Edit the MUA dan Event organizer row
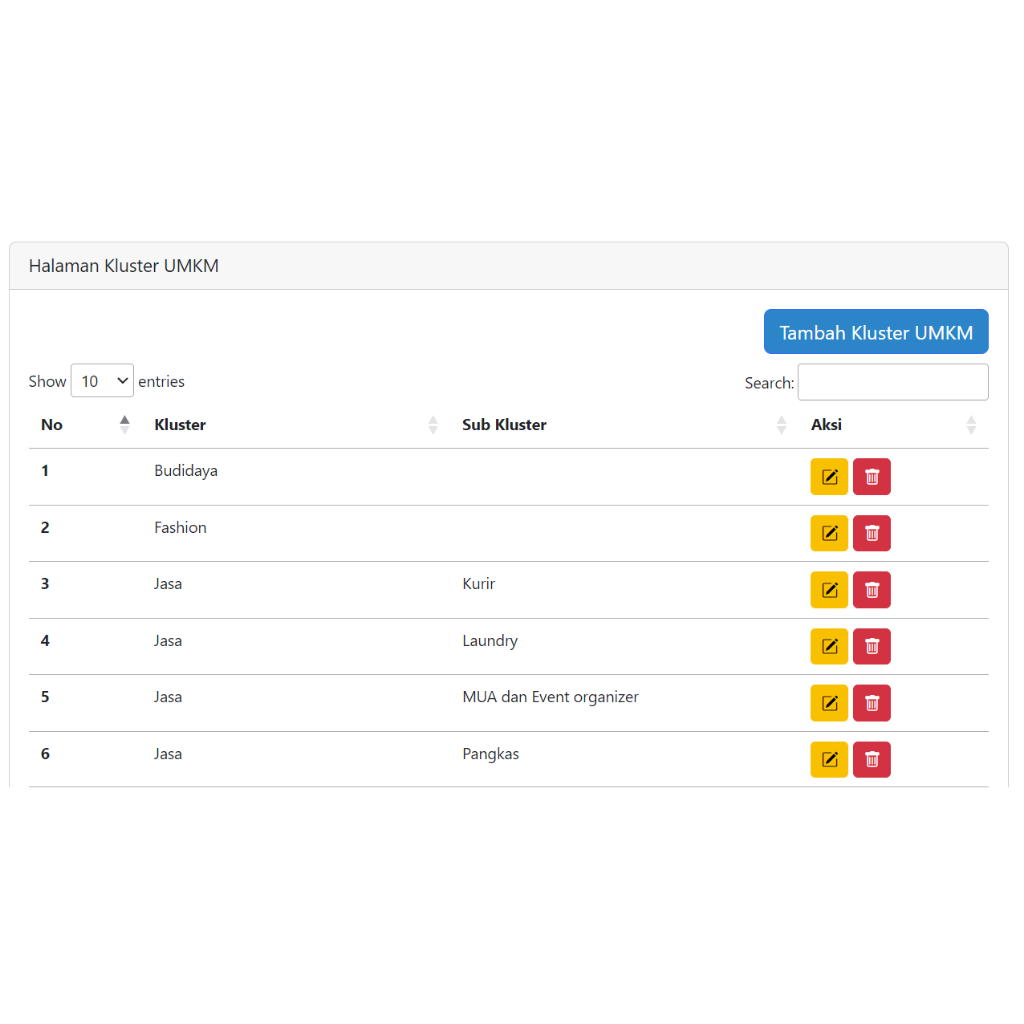Screen dimensions: 1024x1024 coord(829,703)
